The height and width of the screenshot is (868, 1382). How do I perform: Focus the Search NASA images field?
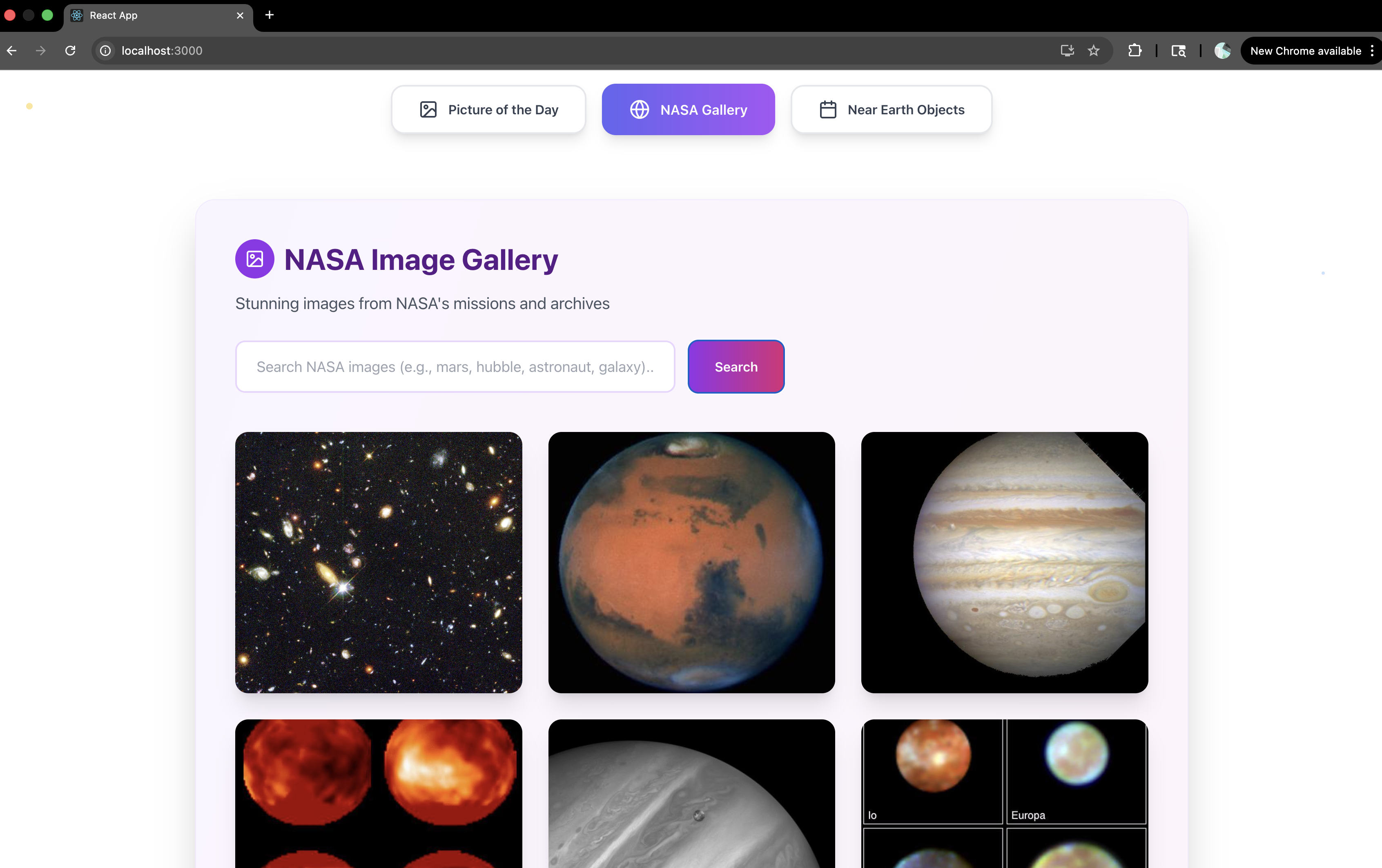(x=455, y=367)
